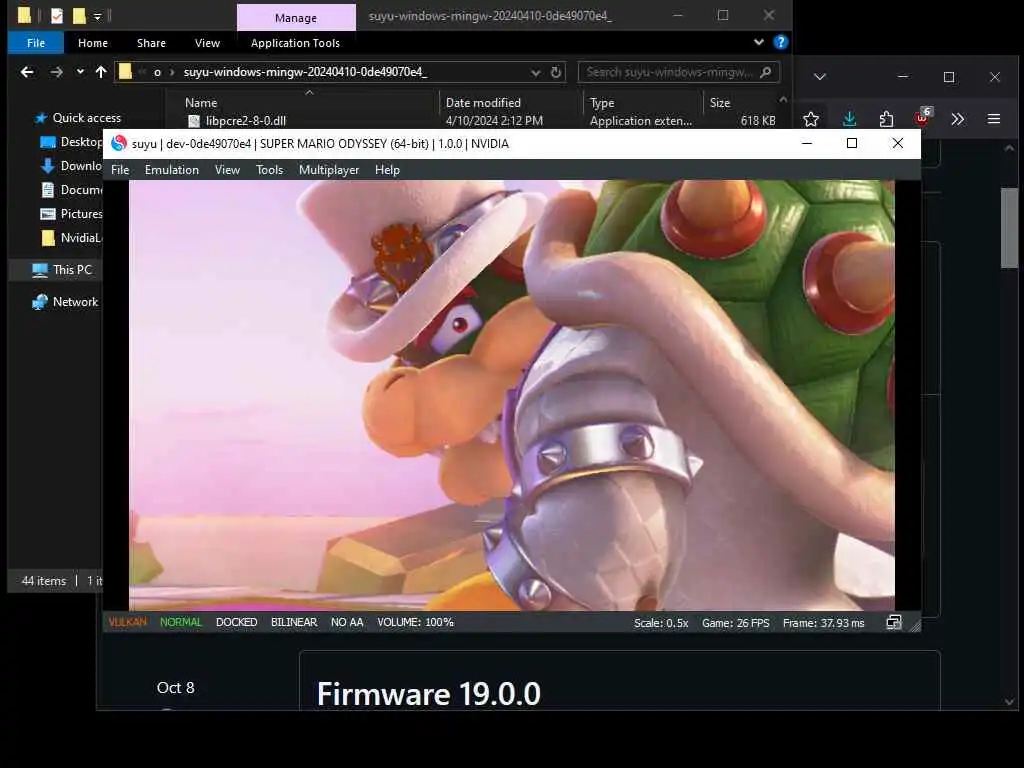
Task: Show more browser toolbar tools chevrons
Action: [957, 119]
